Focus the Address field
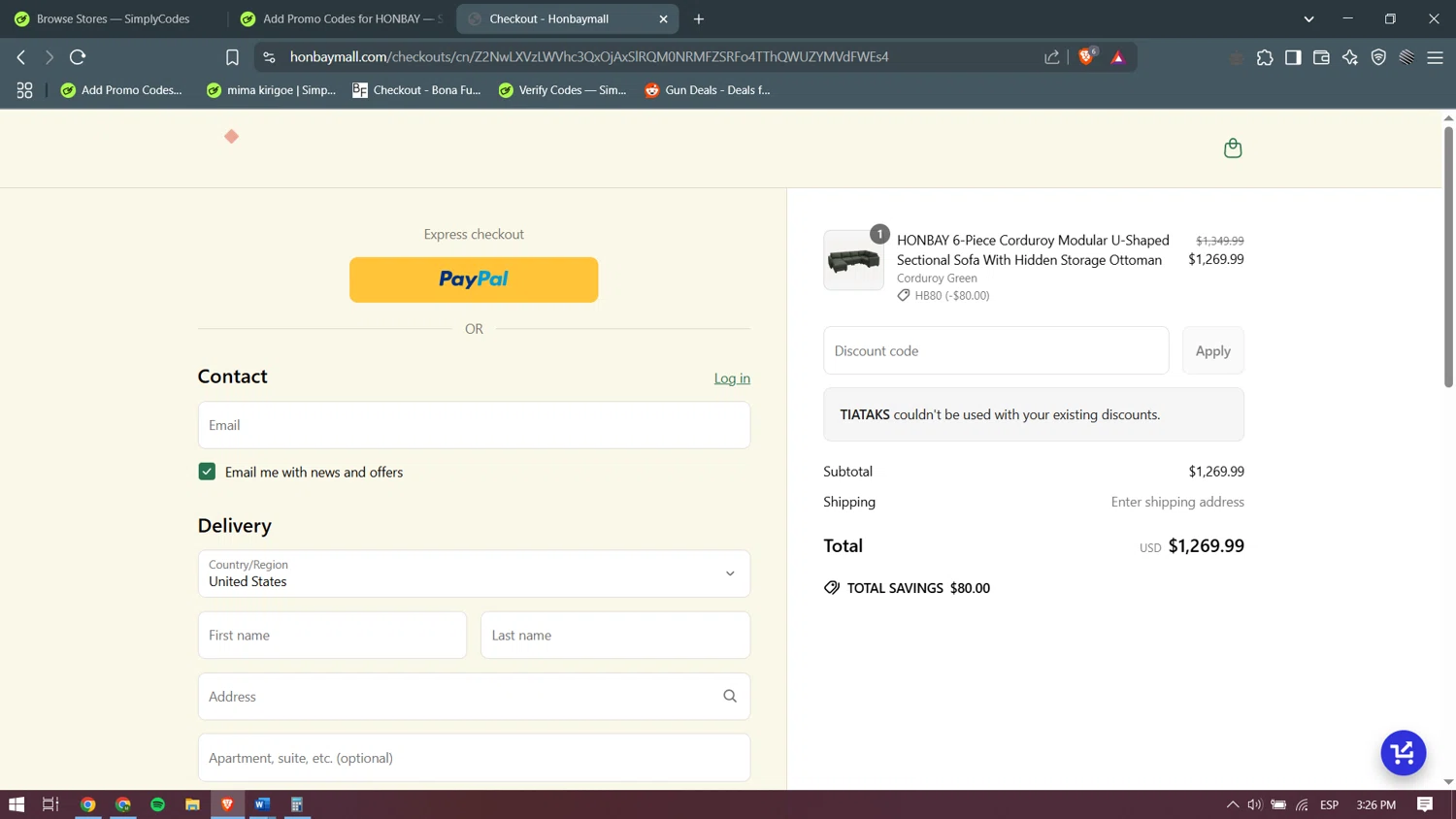 [x=474, y=697]
